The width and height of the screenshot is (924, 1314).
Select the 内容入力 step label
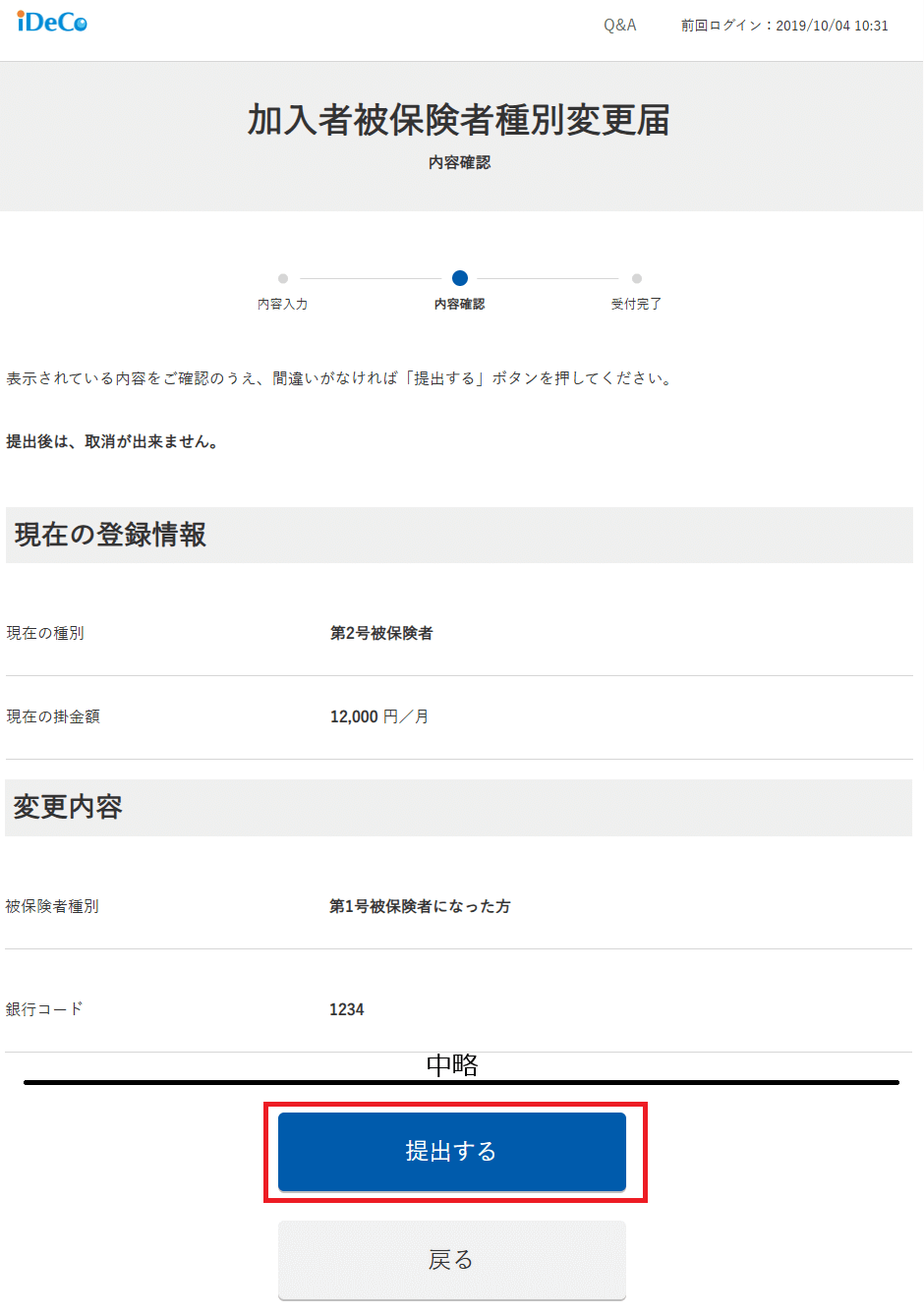[x=283, y=305]
